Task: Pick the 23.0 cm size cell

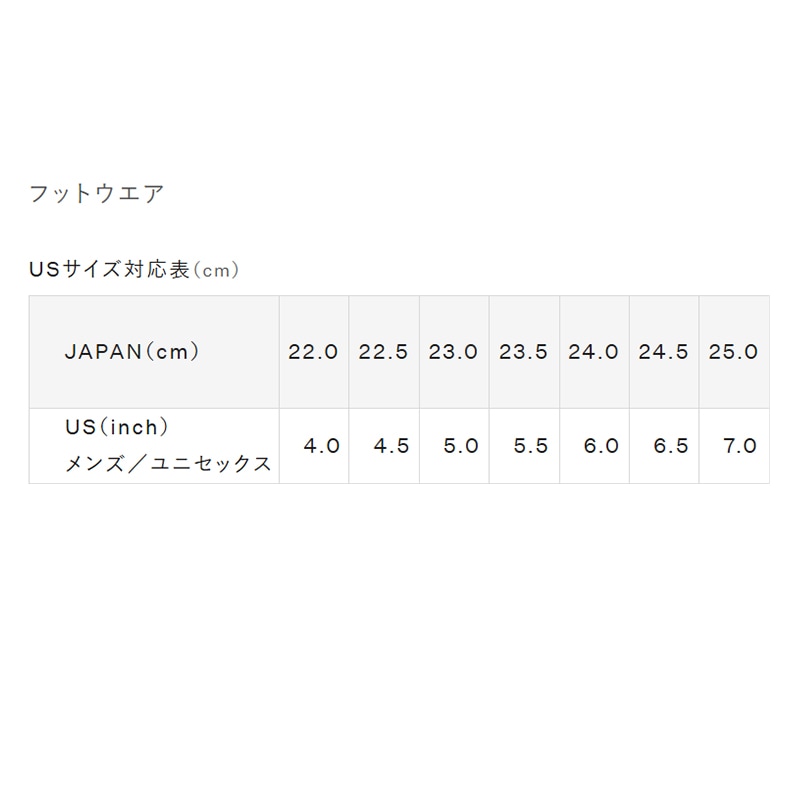Action: [x=454, y=352]
